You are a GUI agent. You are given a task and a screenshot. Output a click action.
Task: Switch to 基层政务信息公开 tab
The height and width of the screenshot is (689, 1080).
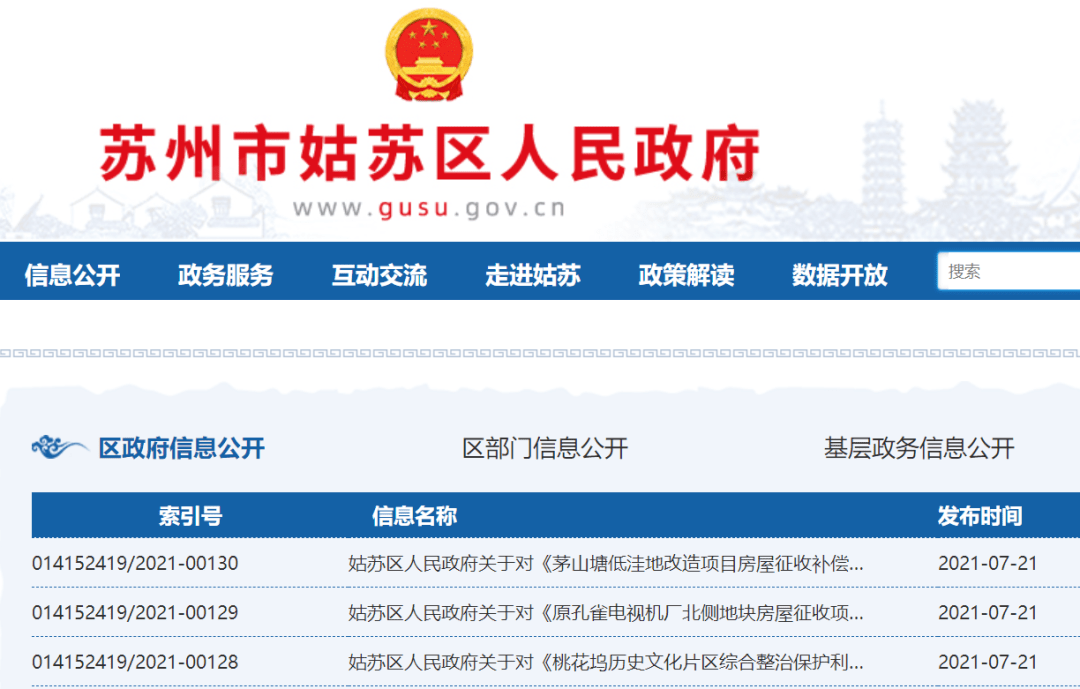[x=920, y=448]
